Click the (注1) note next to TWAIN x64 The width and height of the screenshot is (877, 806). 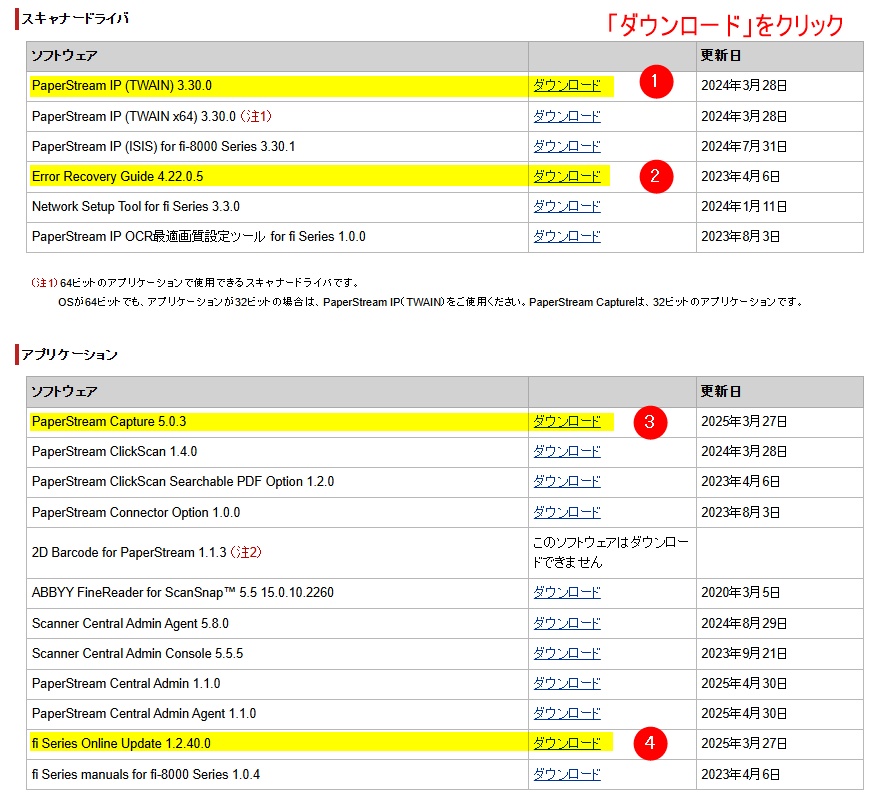pos(256,116)
